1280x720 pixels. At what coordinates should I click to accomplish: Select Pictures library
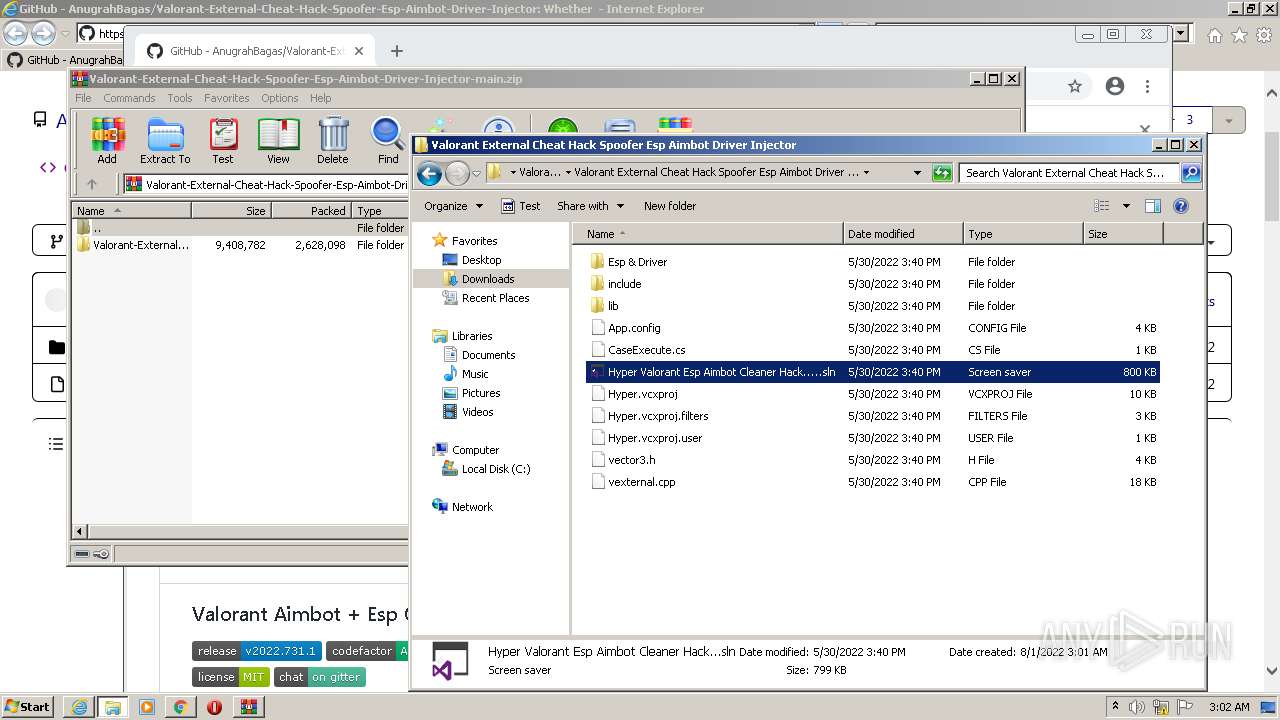481,393
